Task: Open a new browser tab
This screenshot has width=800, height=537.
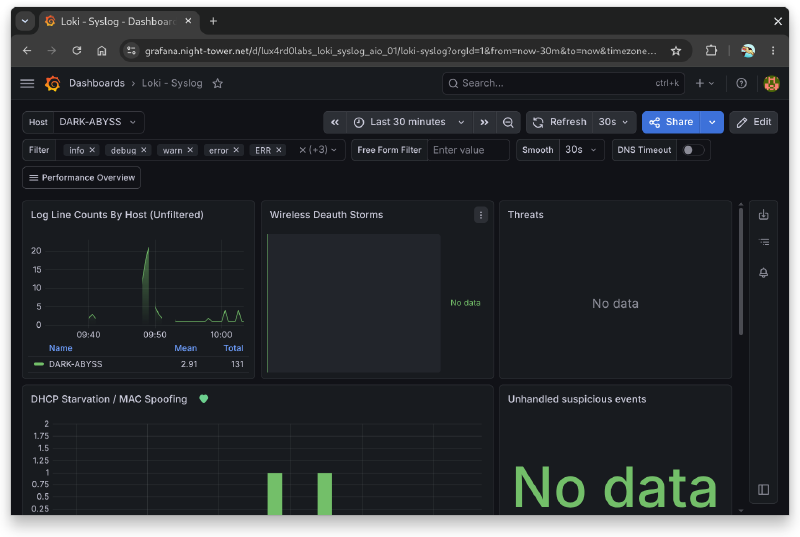Action: tap(213, 21)
